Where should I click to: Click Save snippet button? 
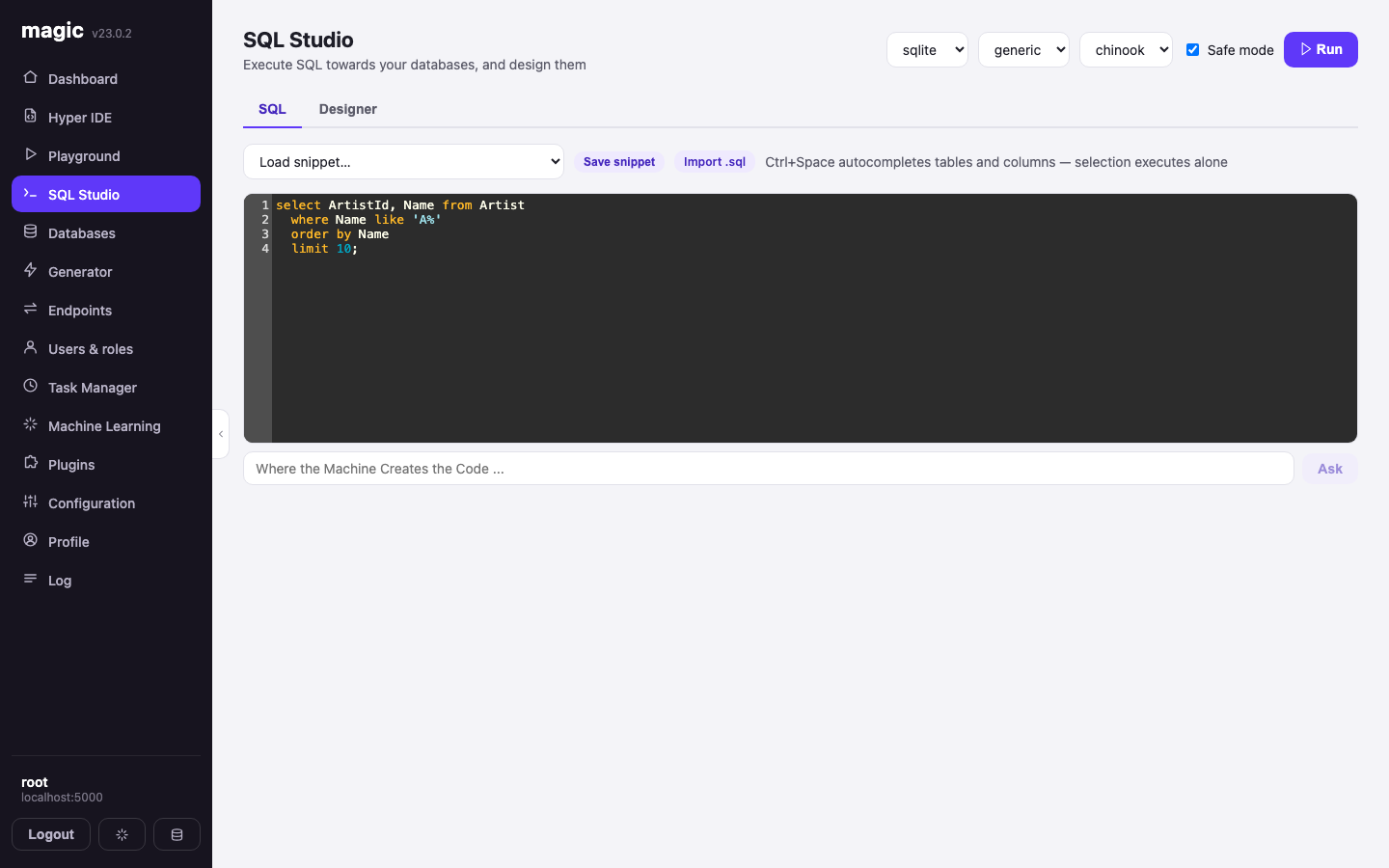click(619, 162)
